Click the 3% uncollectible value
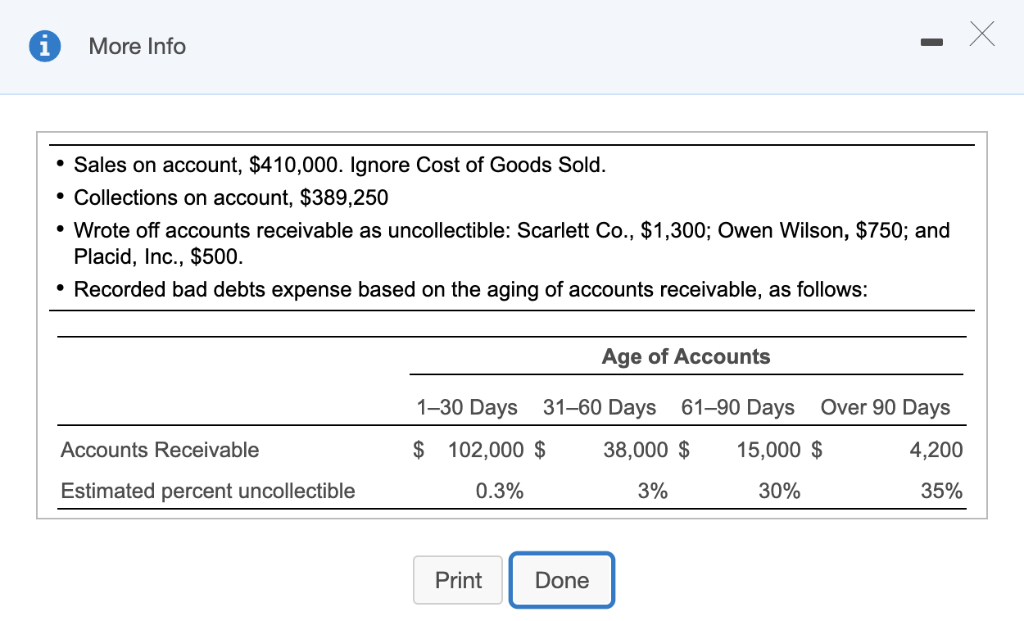 tap(653, 491)
